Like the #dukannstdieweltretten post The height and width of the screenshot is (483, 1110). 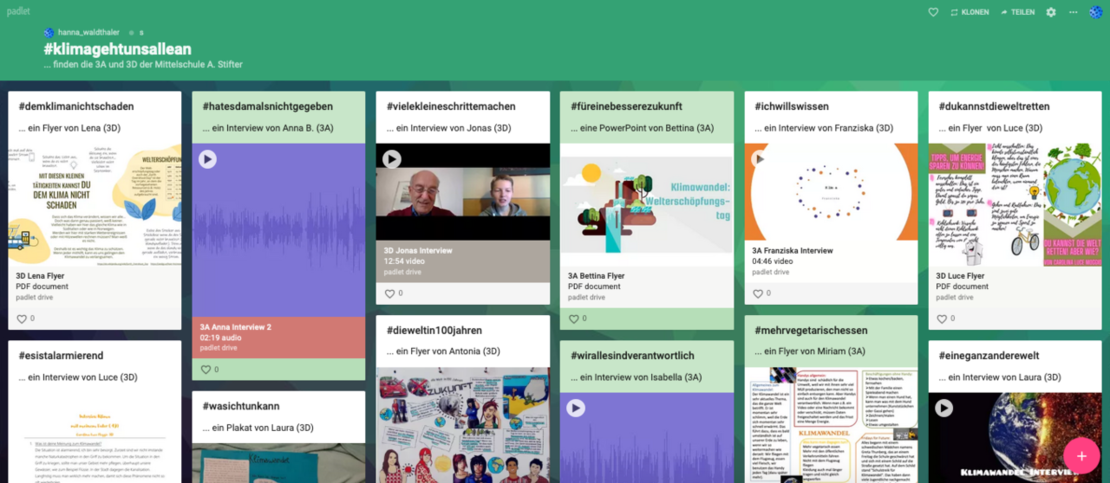point(942,319)
